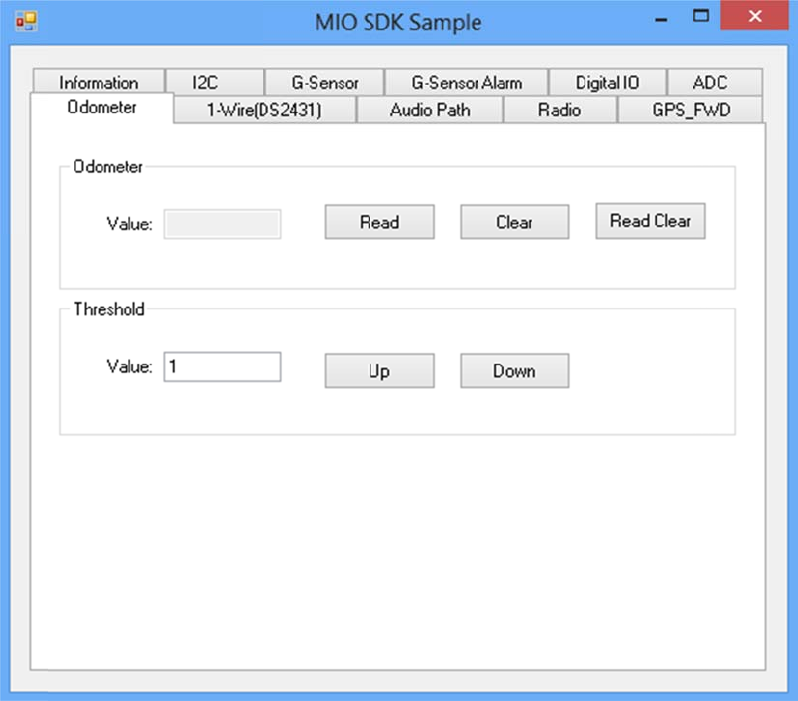Minimize the MIO SDK Sample window
This screenshot has width=798, height=701.
click(x=661, y=19)
